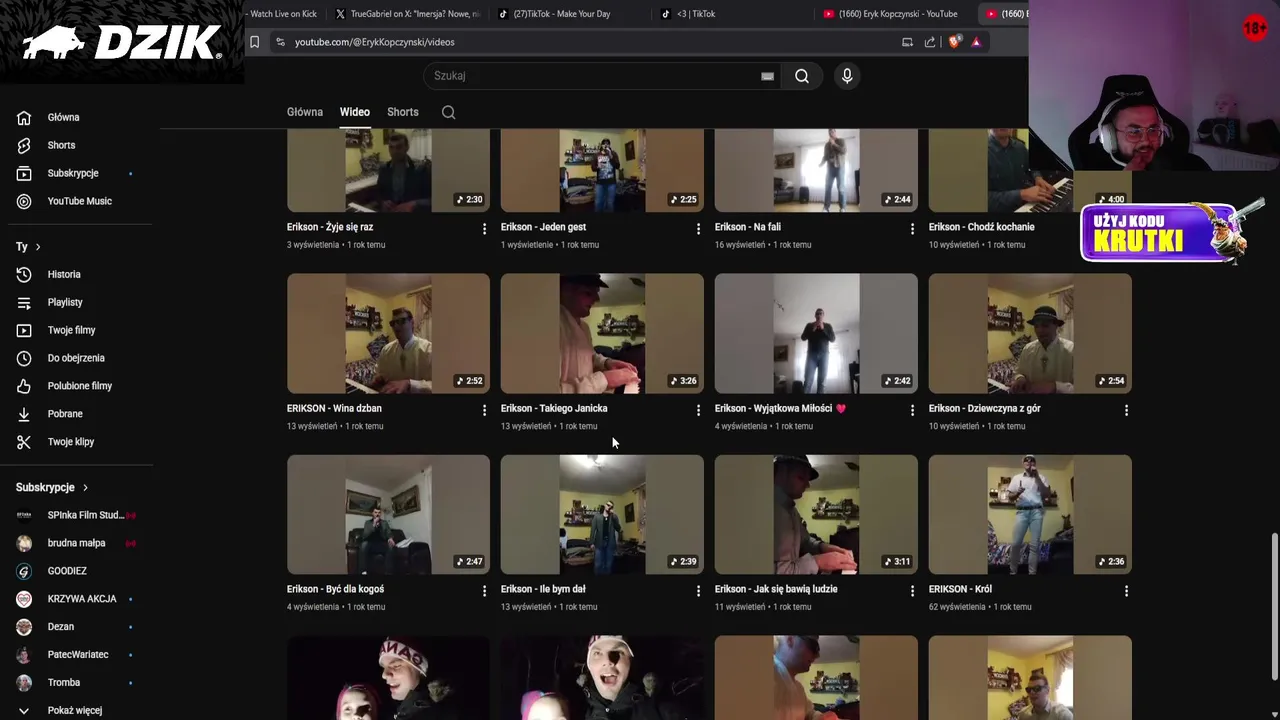Open the Główna sidebar home icon

click(24, 117)
